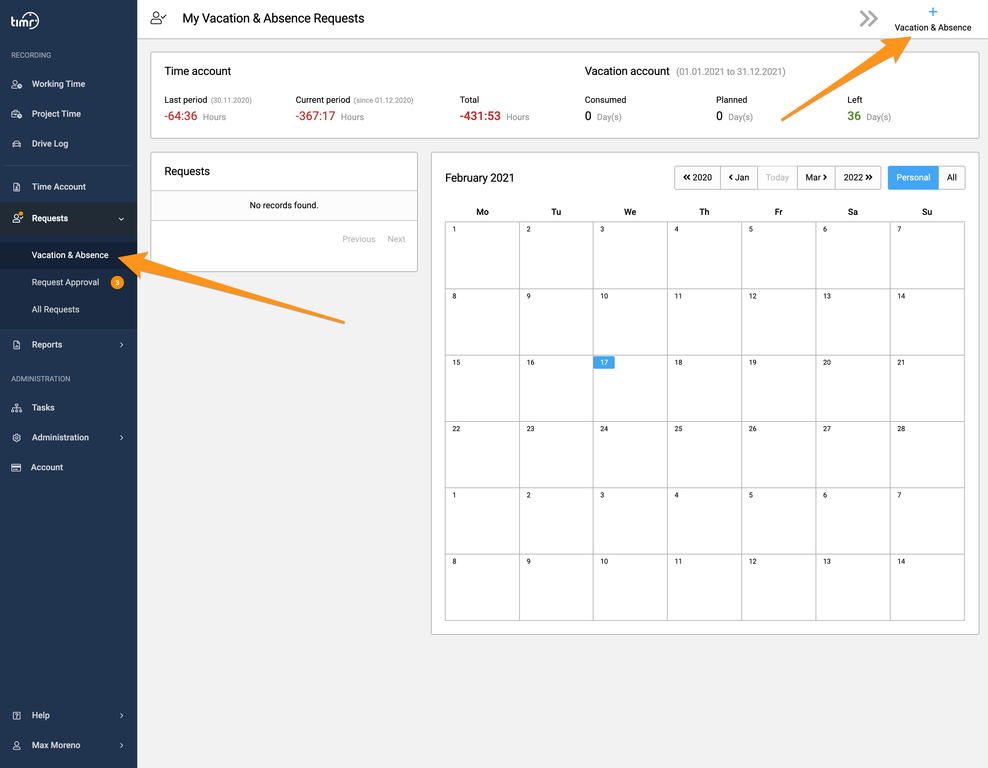Click the Project Time sidebar icon
Image resolution: width=988 pixels, height=768 pixels.
(x=17, y=114)
